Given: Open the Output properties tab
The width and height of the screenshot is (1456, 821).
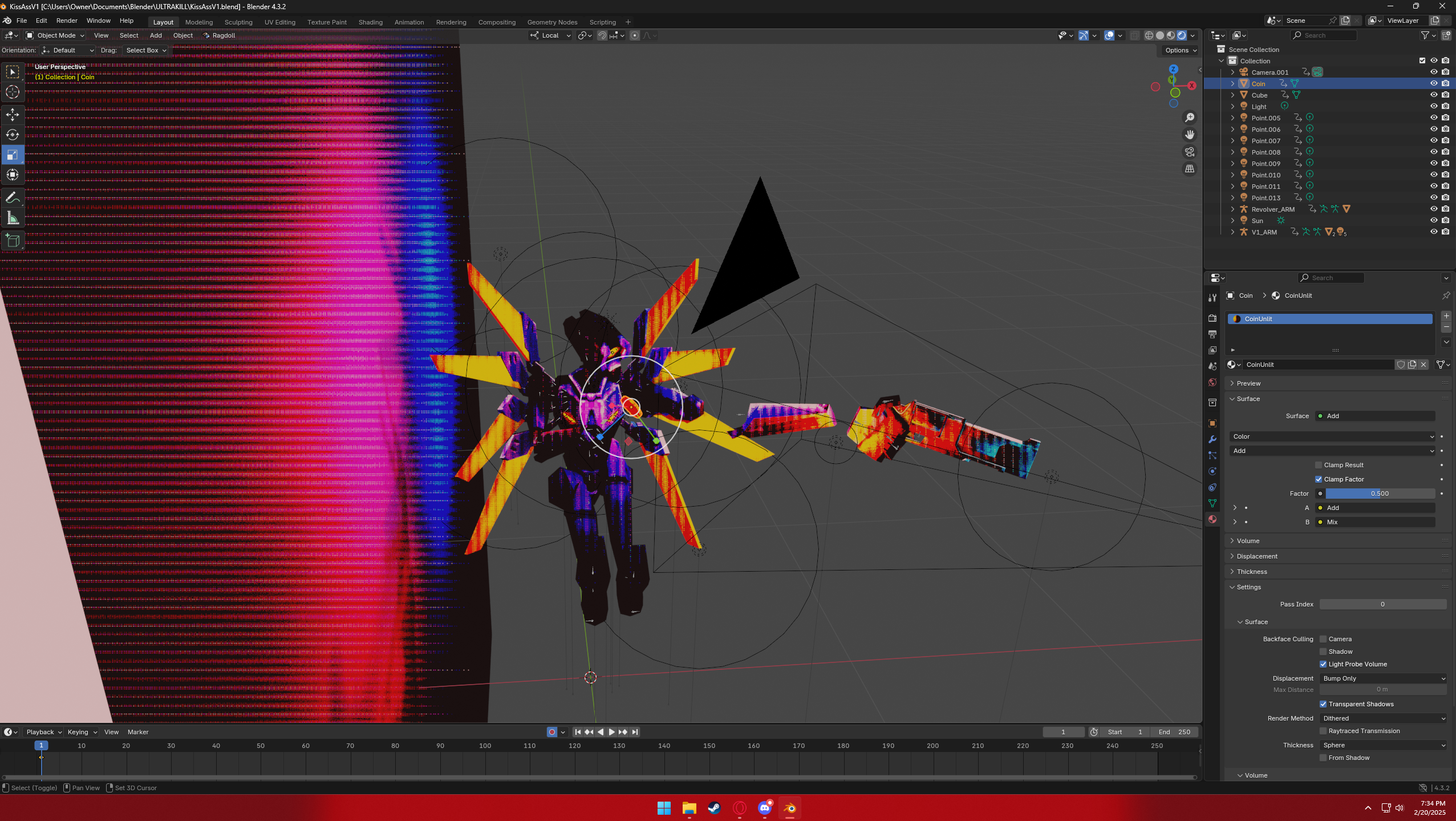Looking at the screenshot, I should coord(1212,334).
